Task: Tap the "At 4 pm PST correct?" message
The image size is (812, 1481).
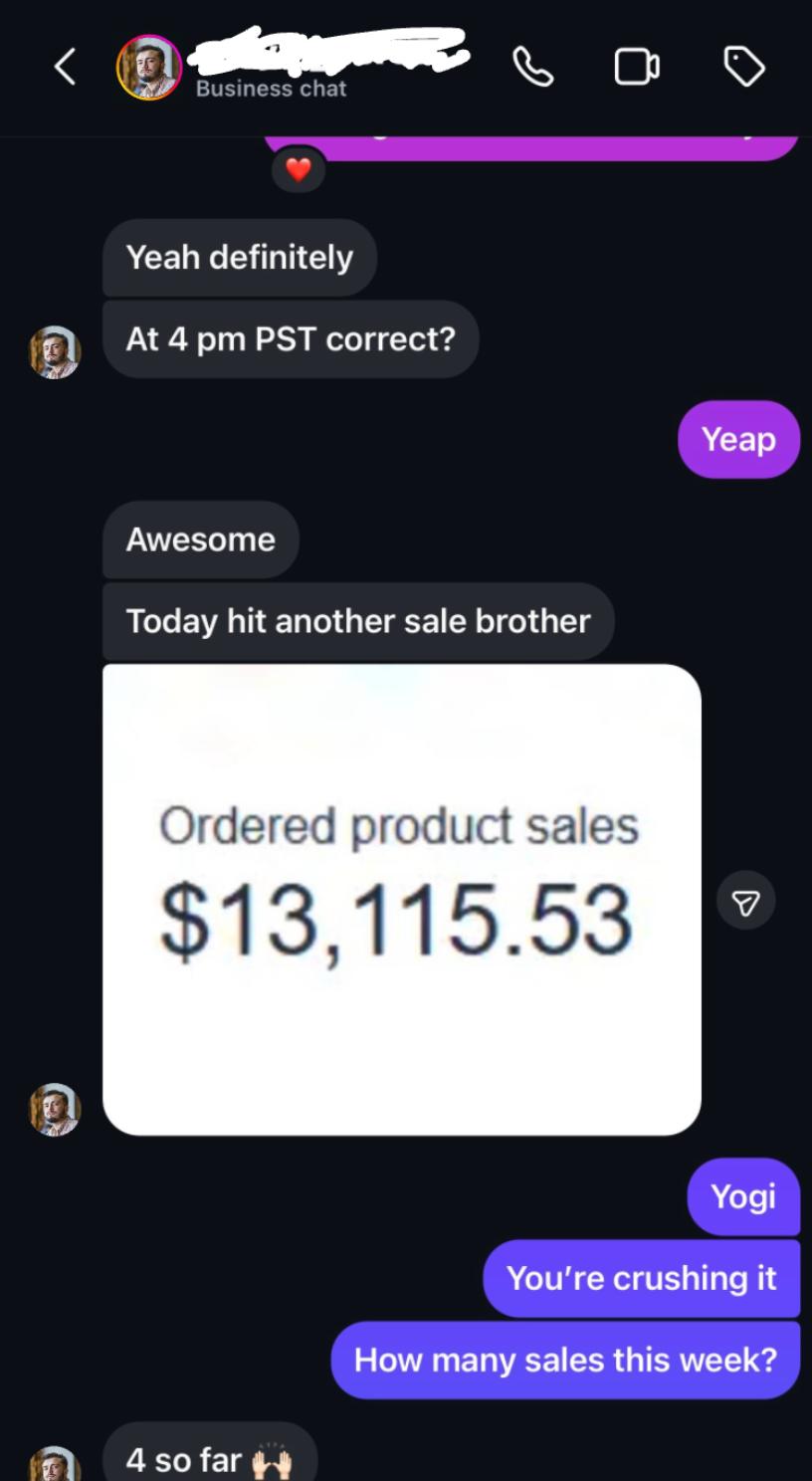Action: (291, 339)
